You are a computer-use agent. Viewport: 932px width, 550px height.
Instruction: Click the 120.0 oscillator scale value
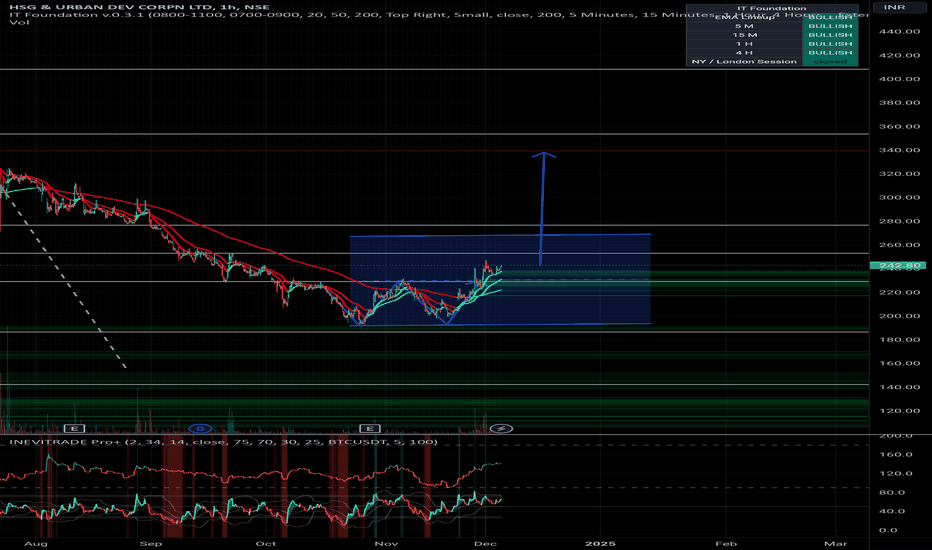[x=895, y=474]
